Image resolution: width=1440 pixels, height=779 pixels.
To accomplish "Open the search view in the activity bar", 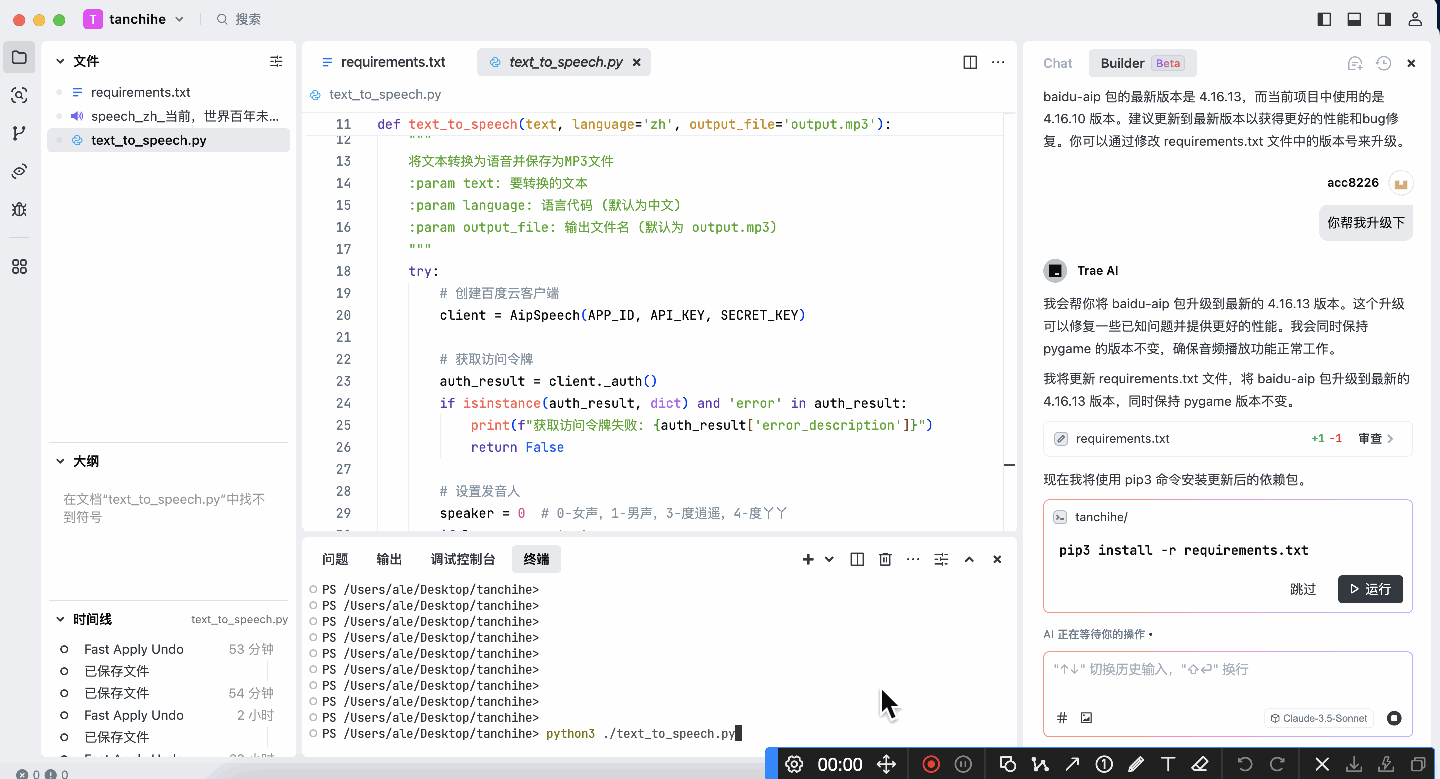I will (x=19, y=95).
